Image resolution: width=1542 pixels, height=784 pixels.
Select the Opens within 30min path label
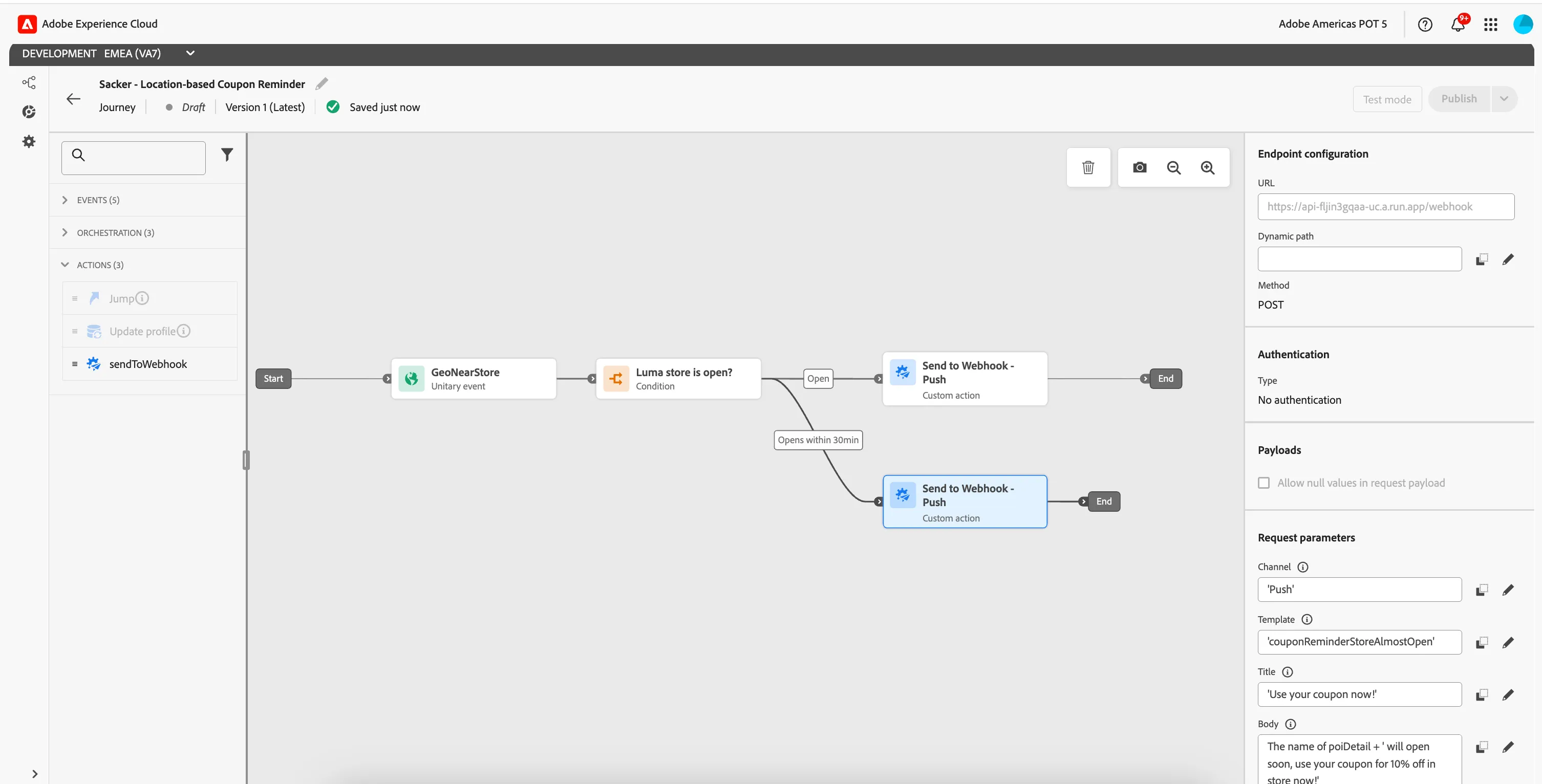pyautogui.click(x=818, y=440)
